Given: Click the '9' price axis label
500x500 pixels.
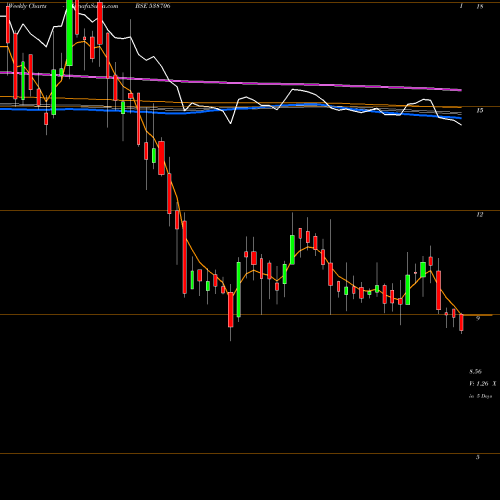Looking at the screenshot, I should tap(478, 319).
